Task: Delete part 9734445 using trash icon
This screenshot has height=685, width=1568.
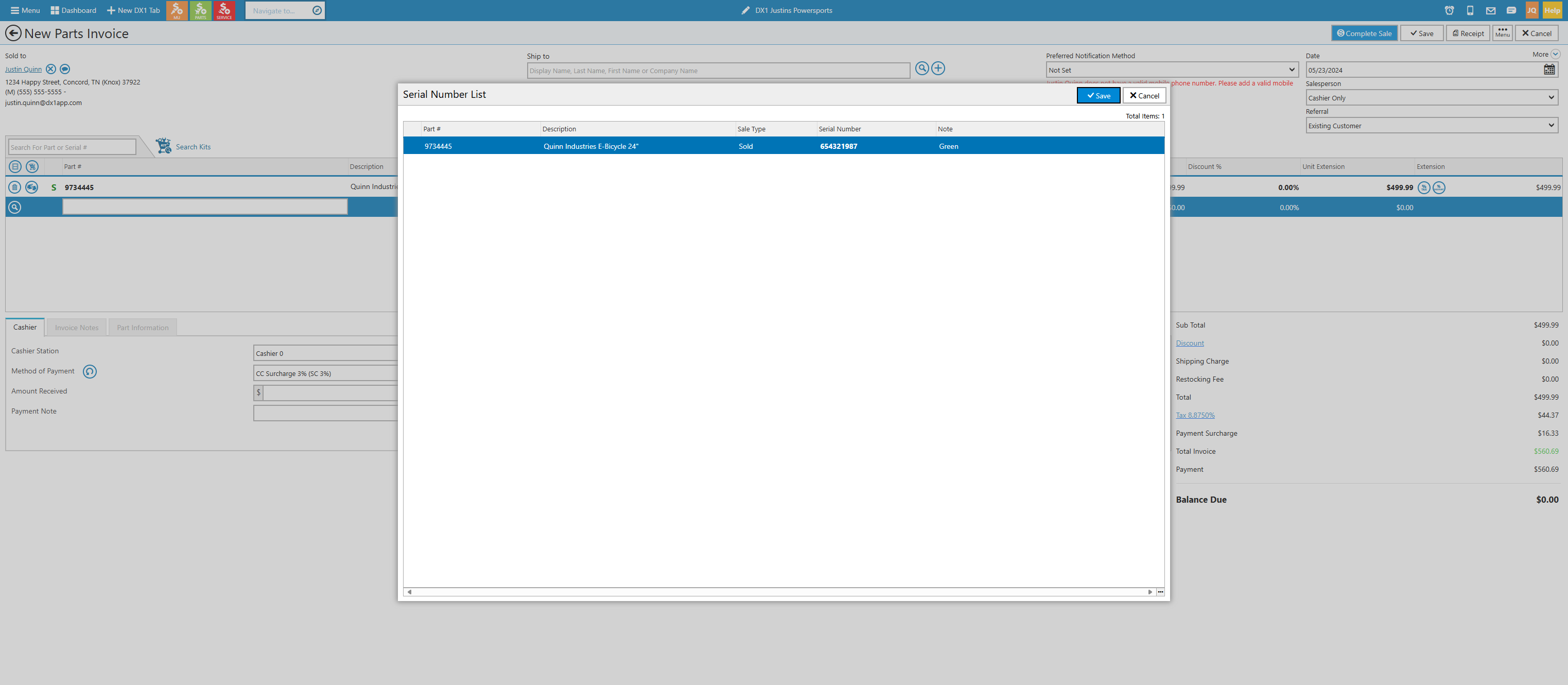Action: pos(14,187)
